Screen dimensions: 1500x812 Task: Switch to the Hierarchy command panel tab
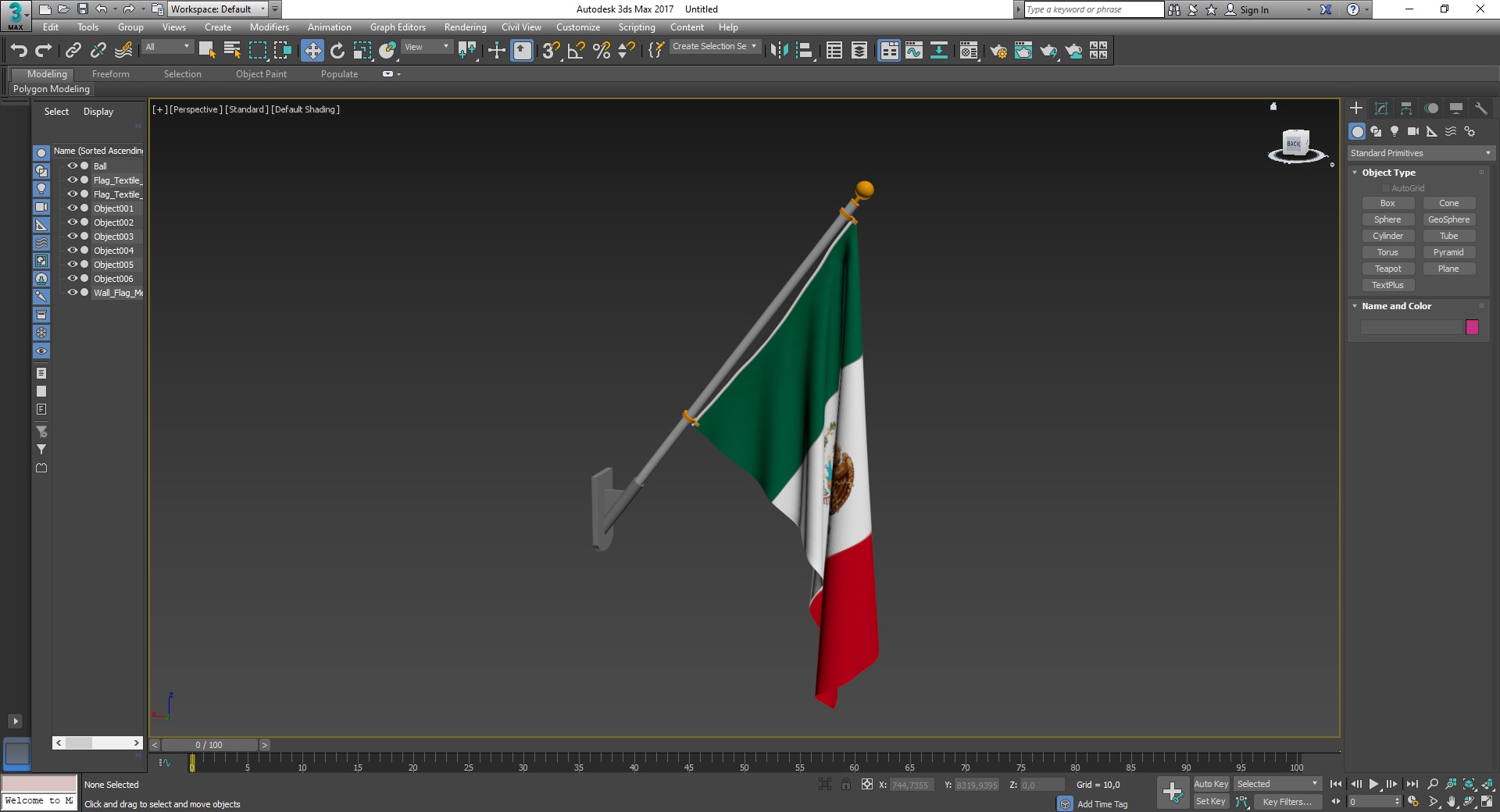click(1406, 109)
